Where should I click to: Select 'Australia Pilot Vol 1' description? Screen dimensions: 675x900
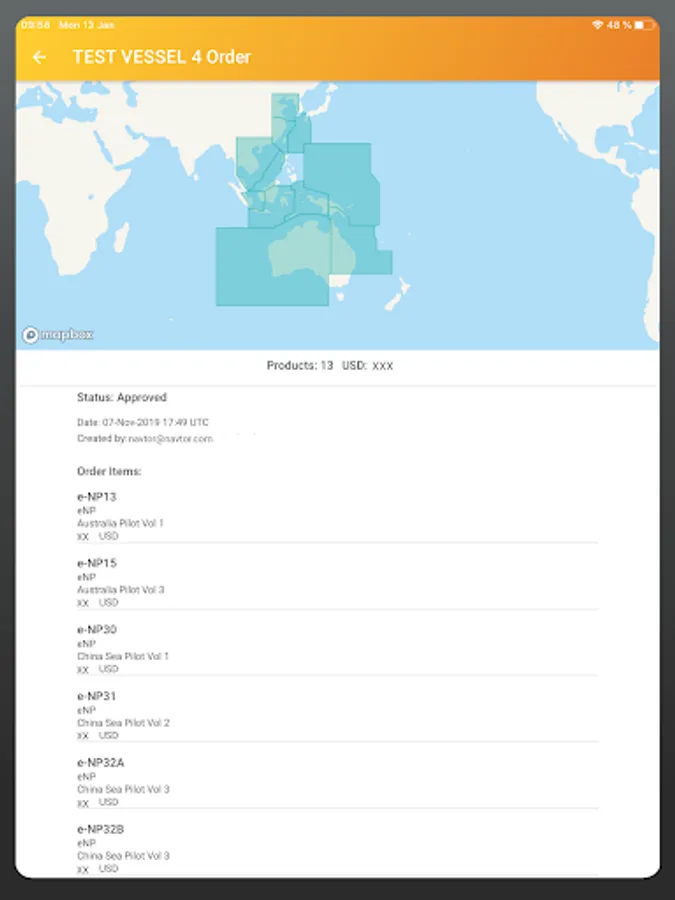click(121, 523)
